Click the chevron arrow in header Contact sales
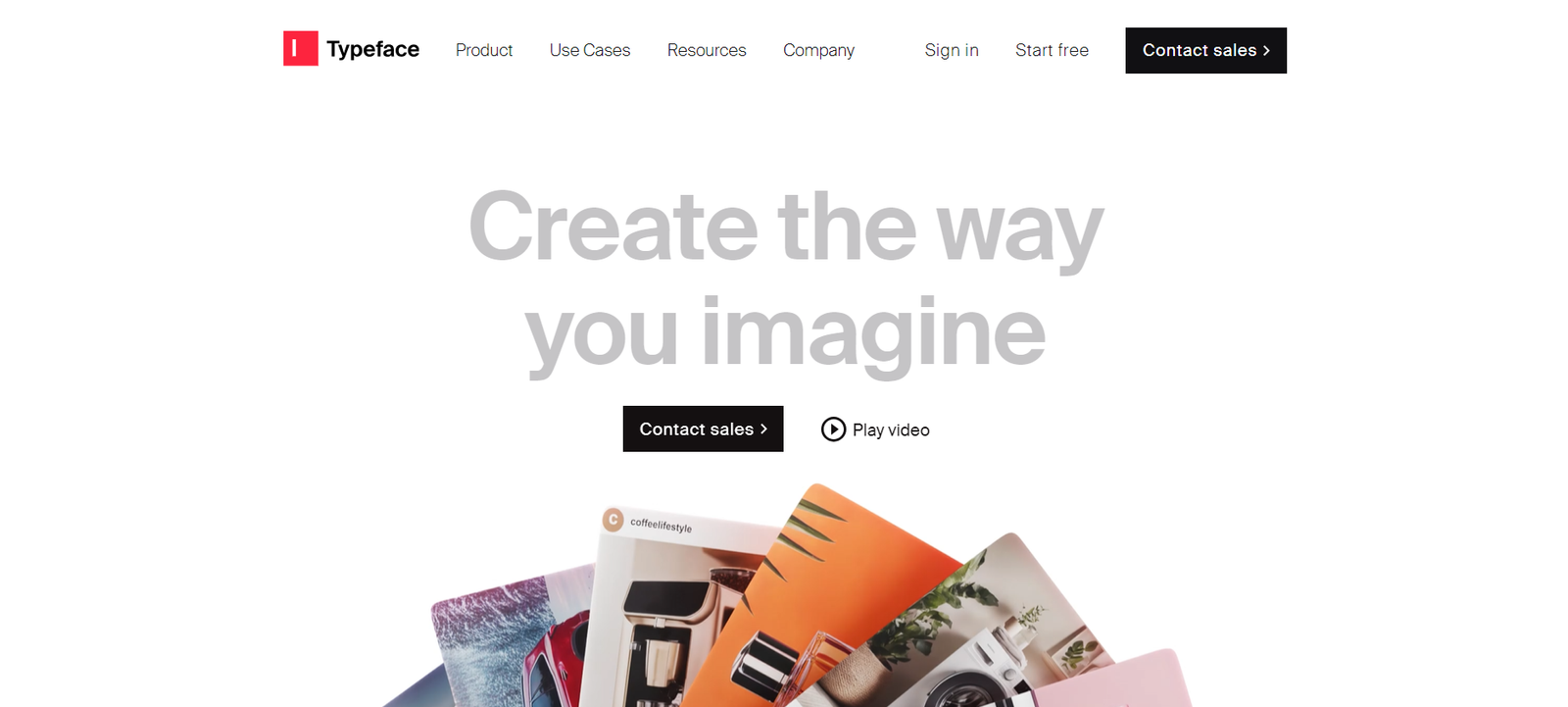 (1266, 50)
